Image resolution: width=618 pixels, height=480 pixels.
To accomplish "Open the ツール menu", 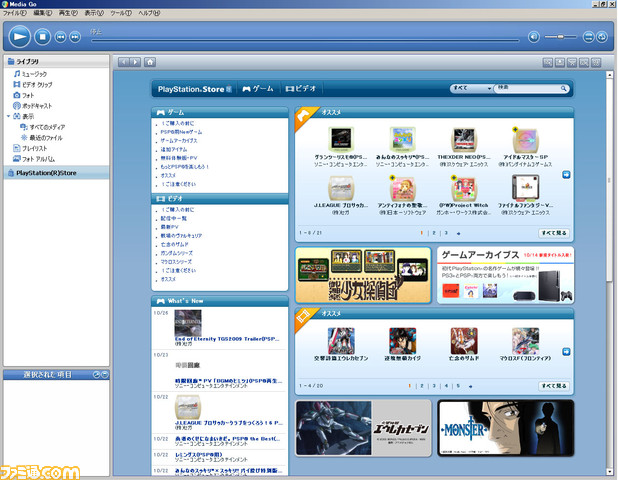I will tap(121, 13).
